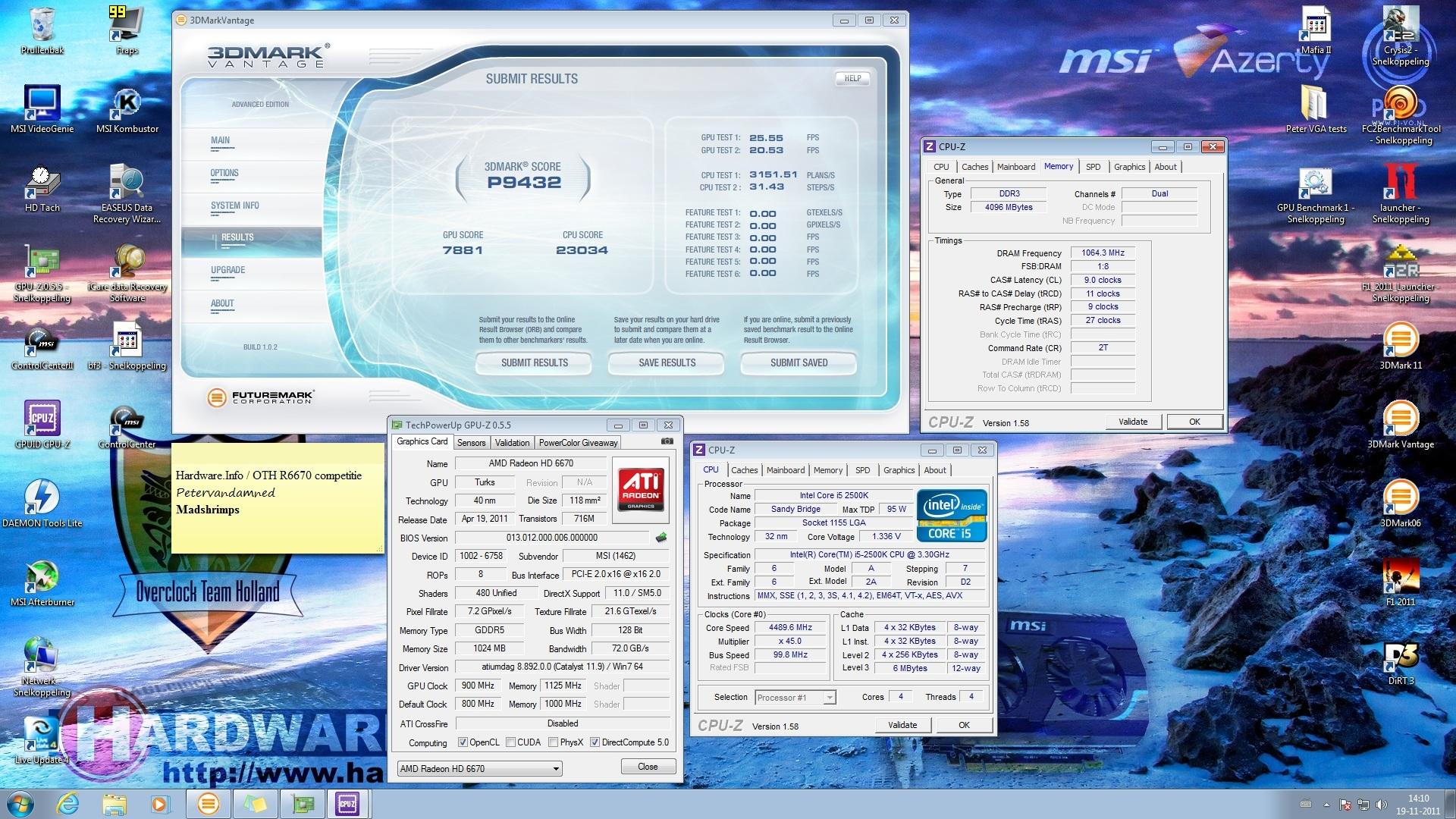Viewport: 1456px width, 819px height.
Task: Click yellow sticky note Hardware.Info text
Action: 268,475
